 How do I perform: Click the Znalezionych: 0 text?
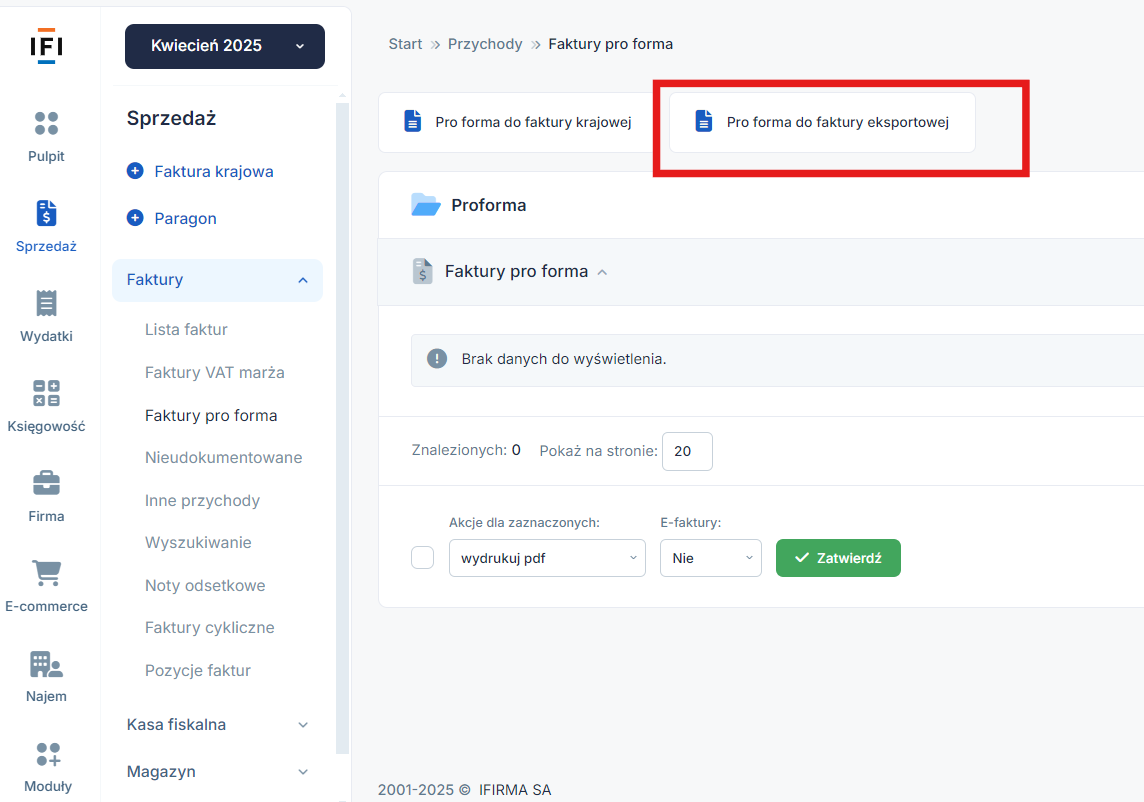coord(466,450)
